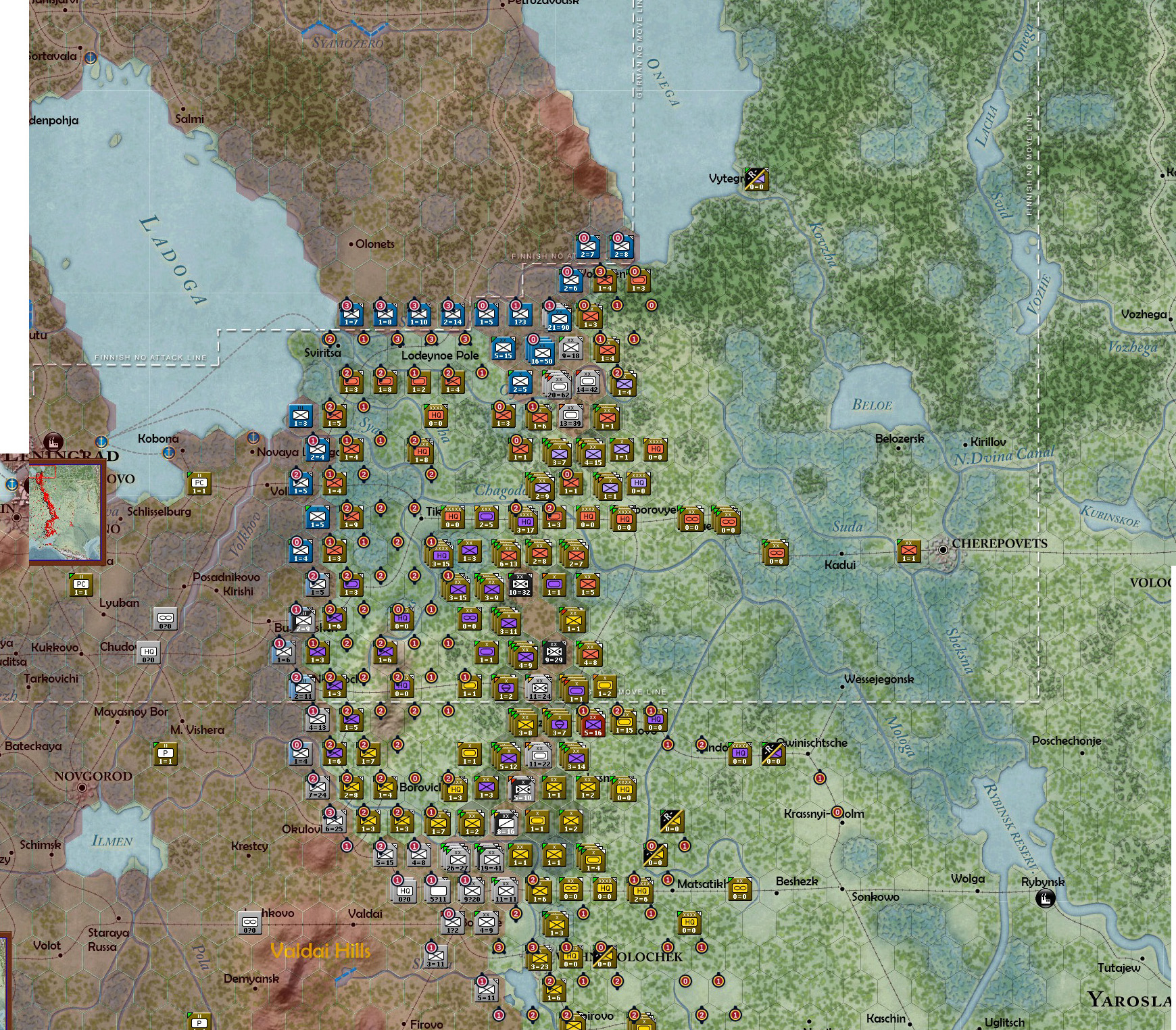Select the grey 6=25 unit near Okulovka
This screenshot has height=1030, width=1176.
click(334, 821)
